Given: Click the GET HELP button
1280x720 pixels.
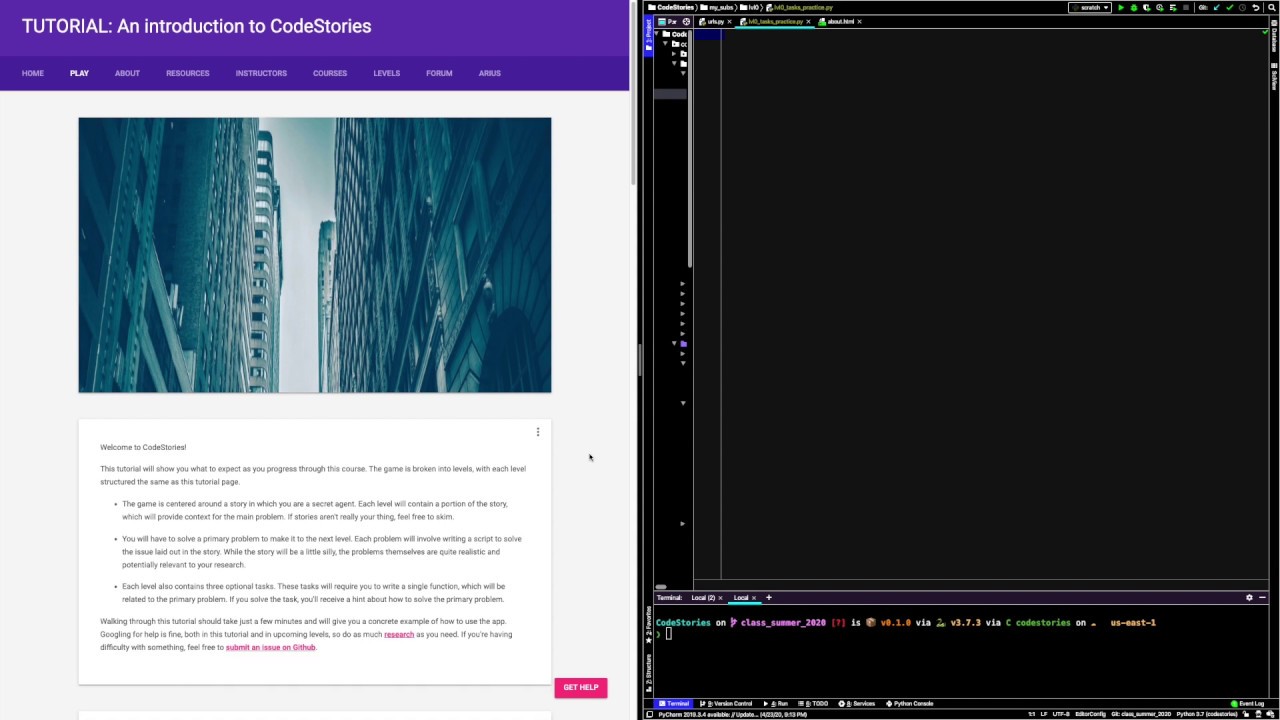Looking at the screenshot, I should click(x=581, y=687).
